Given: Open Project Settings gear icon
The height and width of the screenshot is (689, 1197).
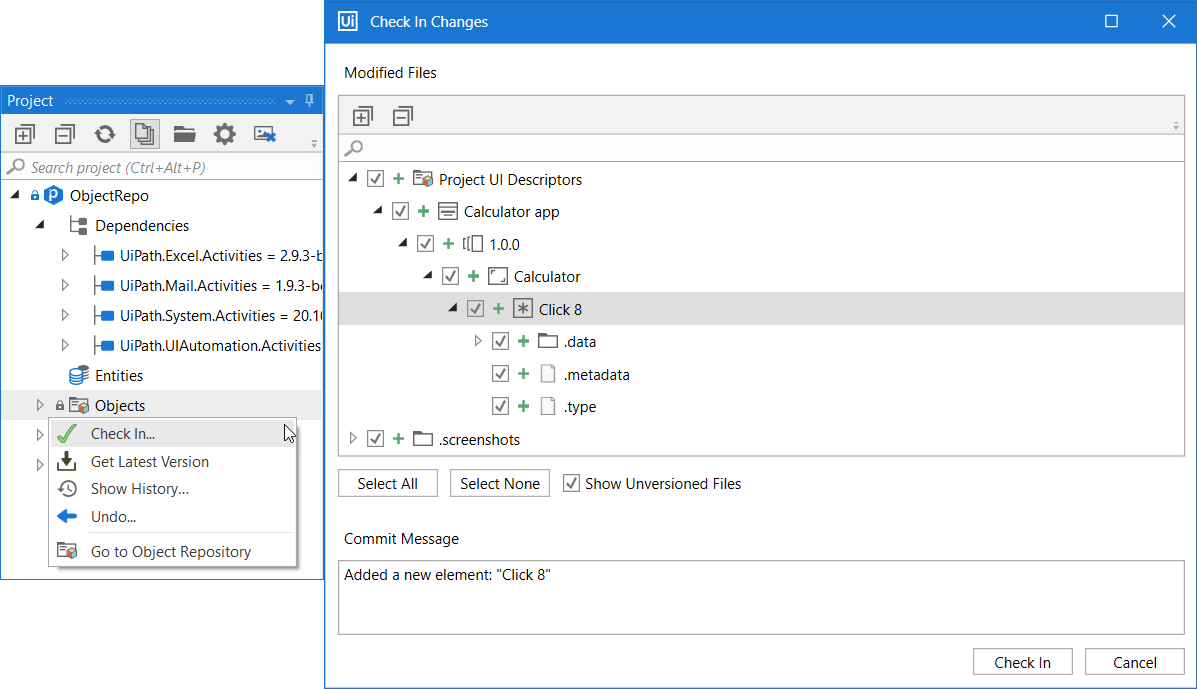Looking at the screenshot, I should 225,134.
